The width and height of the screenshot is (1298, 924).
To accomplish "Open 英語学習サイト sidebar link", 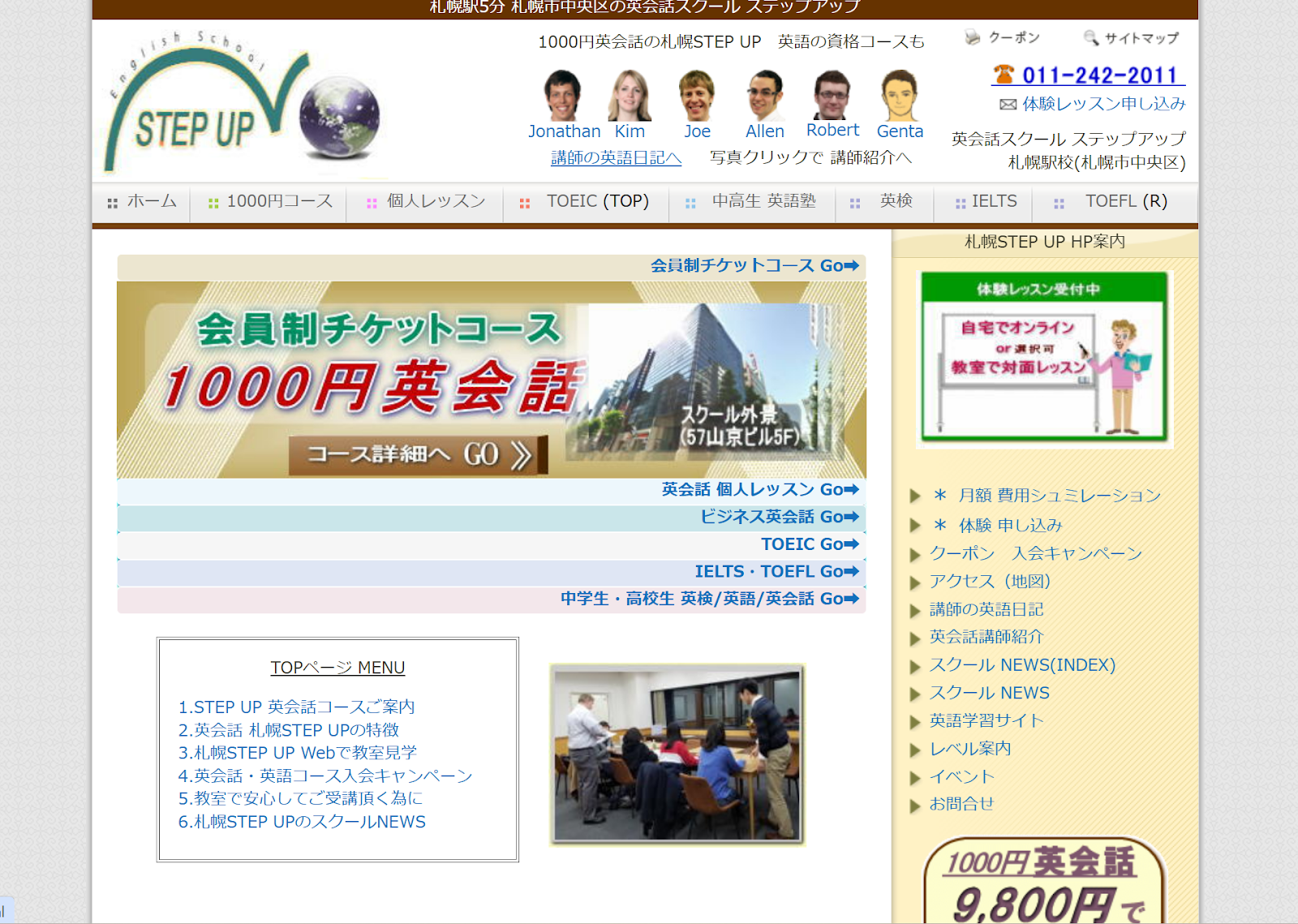I will click(986, 720).
